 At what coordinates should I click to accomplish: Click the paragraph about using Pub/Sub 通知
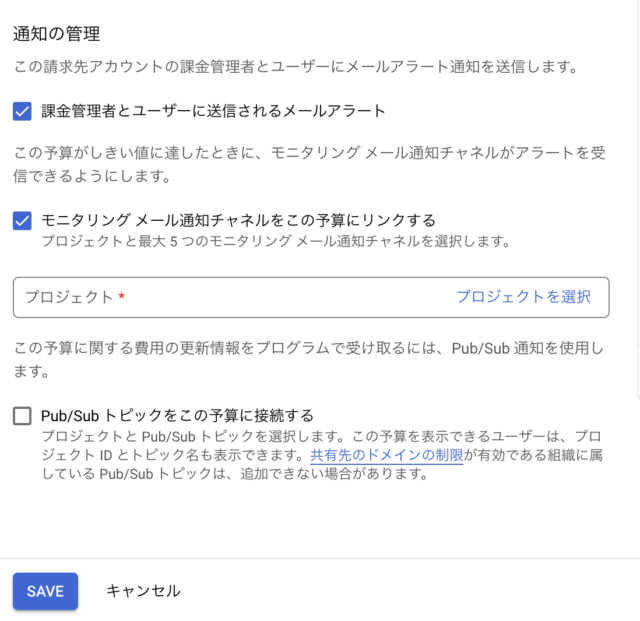point(300,358)
